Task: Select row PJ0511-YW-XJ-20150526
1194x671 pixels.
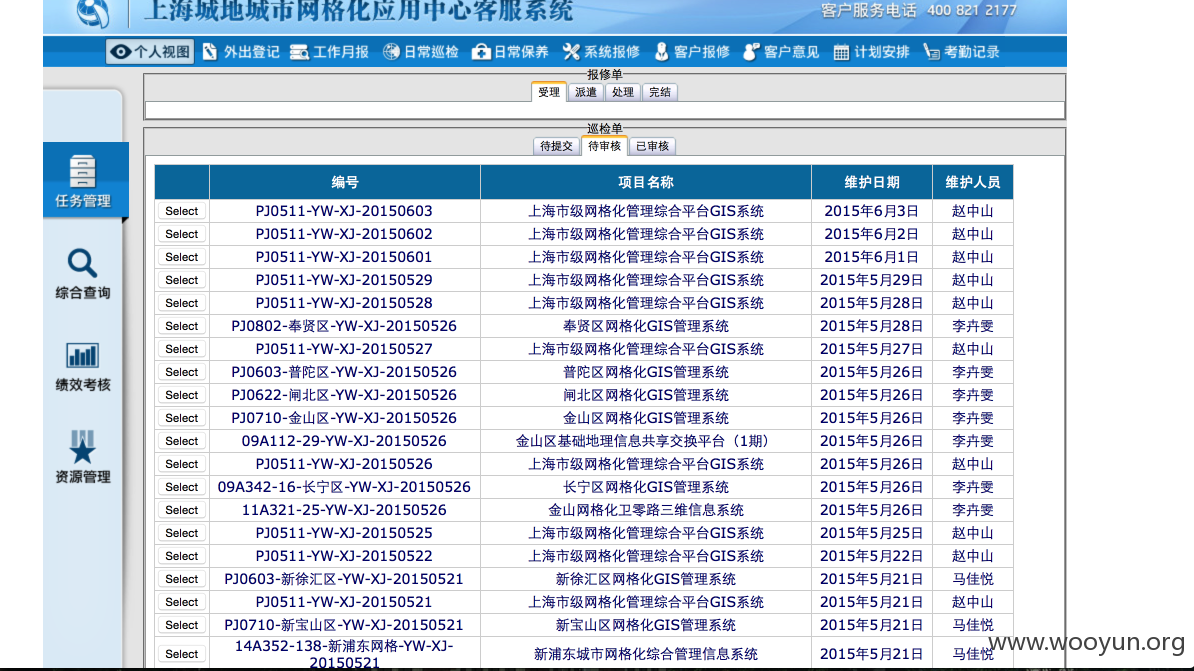Action: [x=181, y=464]
